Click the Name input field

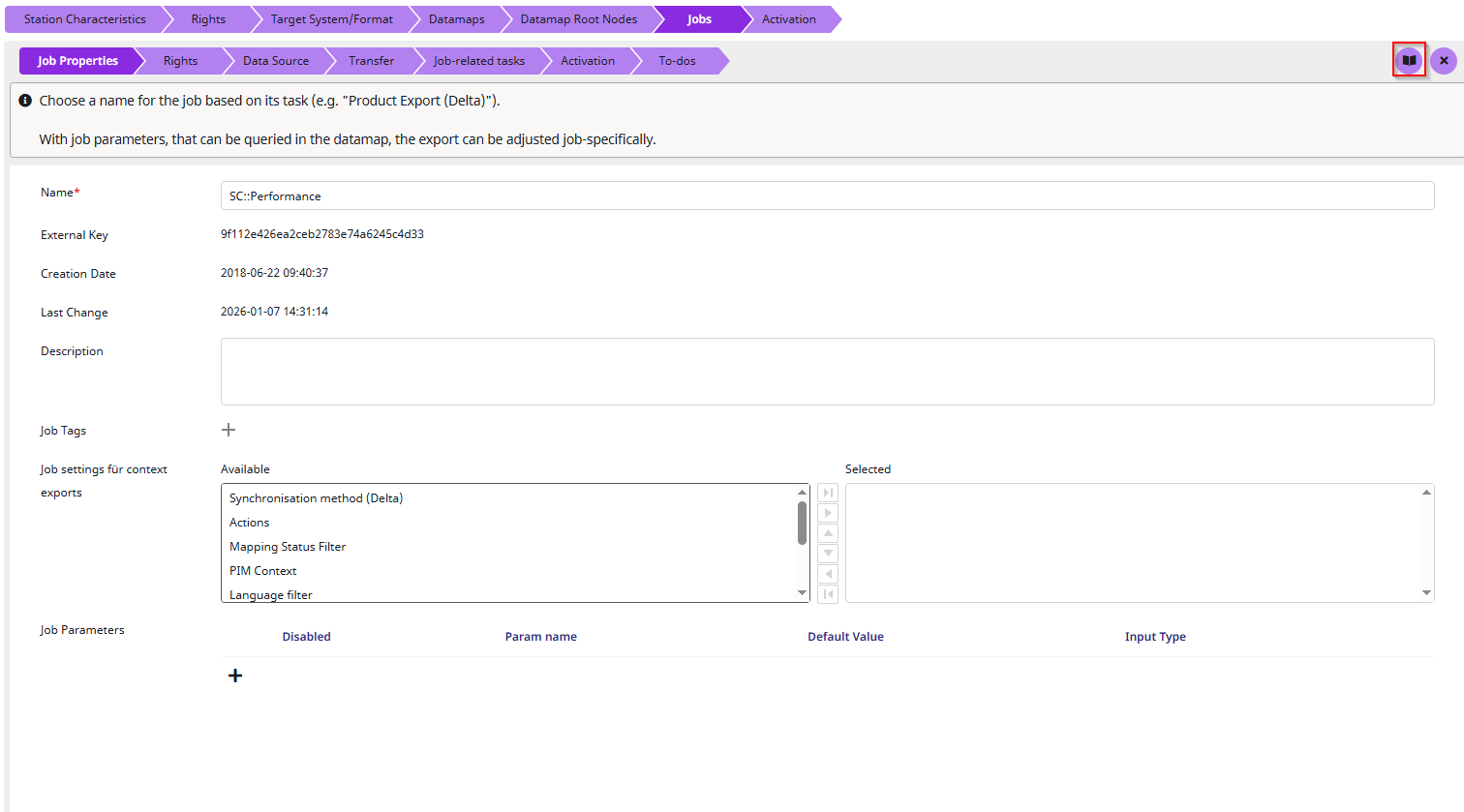click(x=827, y=195)
